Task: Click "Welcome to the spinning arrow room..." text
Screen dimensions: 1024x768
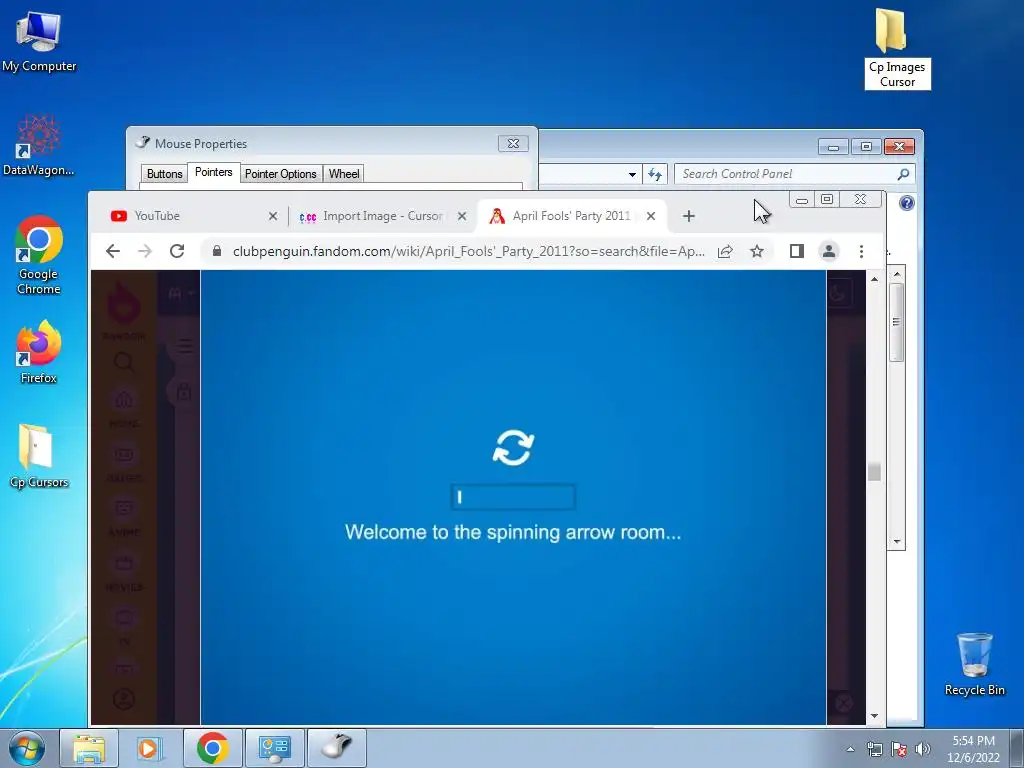Action: 513,532
